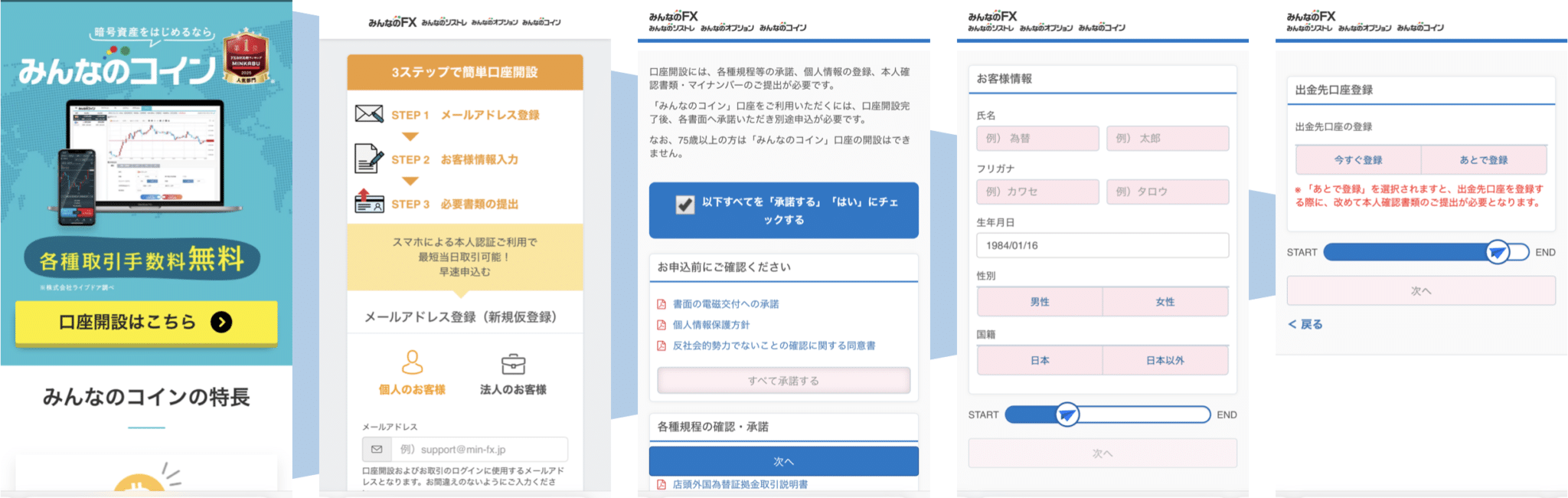Open the birth date field 1984/01/16

(1102, 245)
